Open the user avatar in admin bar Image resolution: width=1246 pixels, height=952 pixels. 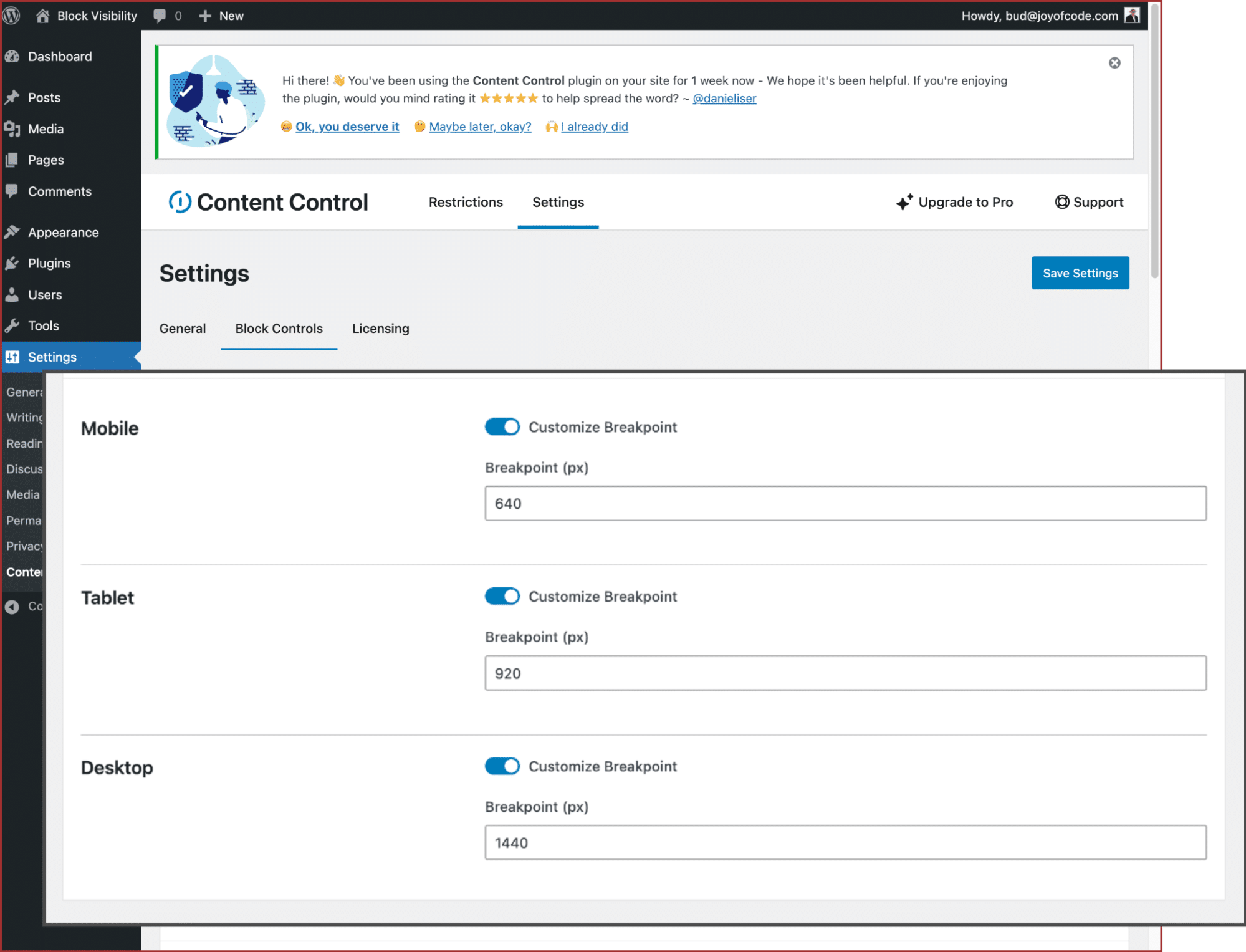tap(1132, 16)
